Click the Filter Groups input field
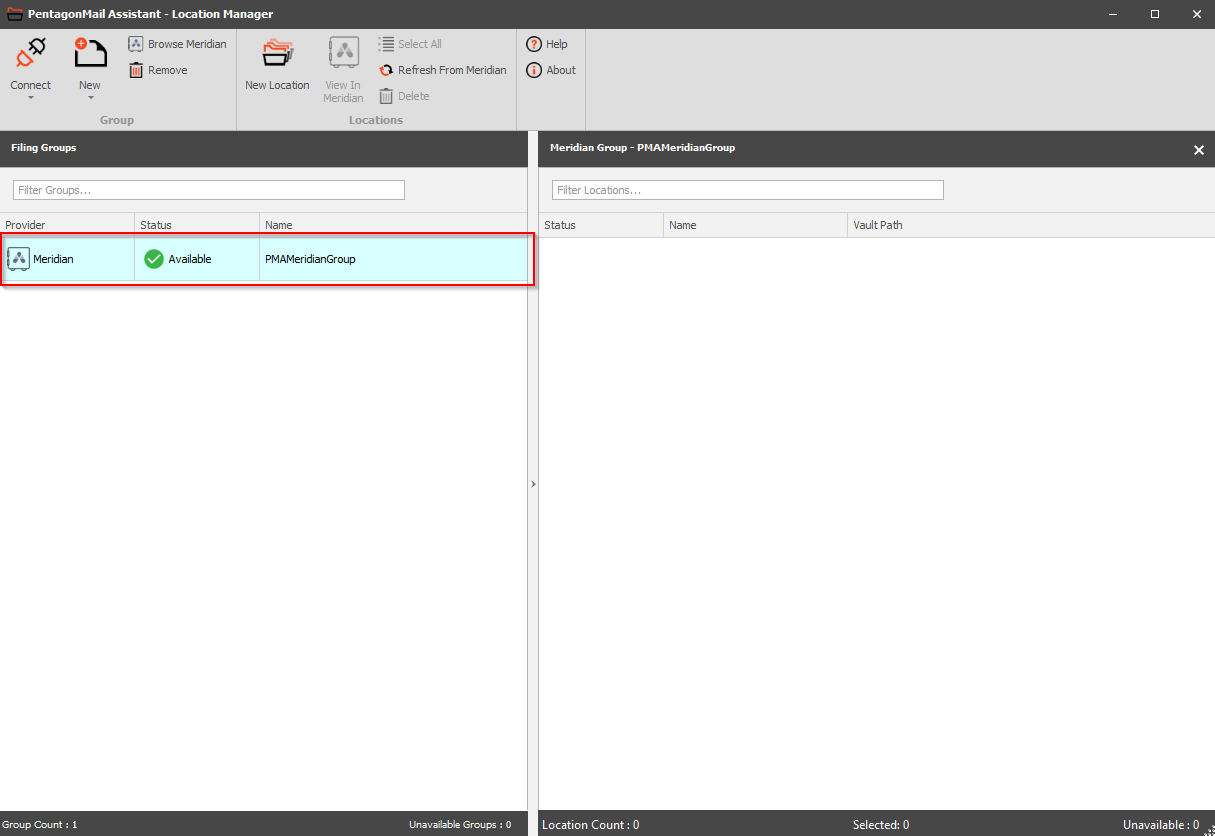Screen dimensions: 1215x836 point(209,190)
